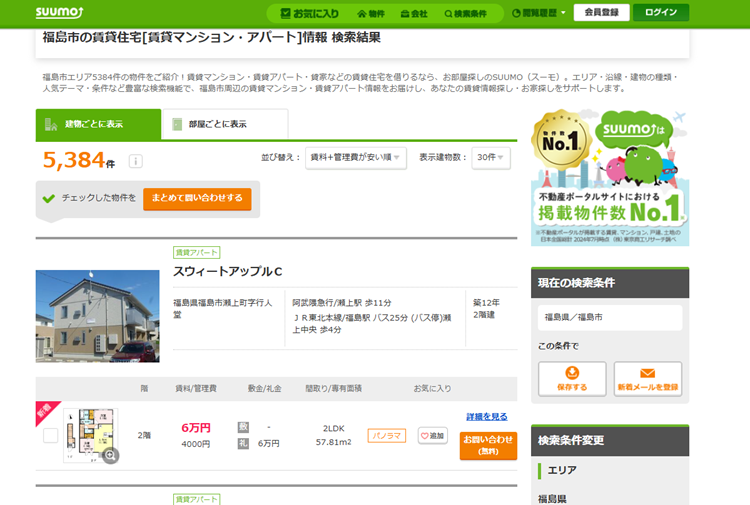
Task: Open 検索条件 magnifier in header
Action: pyautogui.click(x=464, y=14)
